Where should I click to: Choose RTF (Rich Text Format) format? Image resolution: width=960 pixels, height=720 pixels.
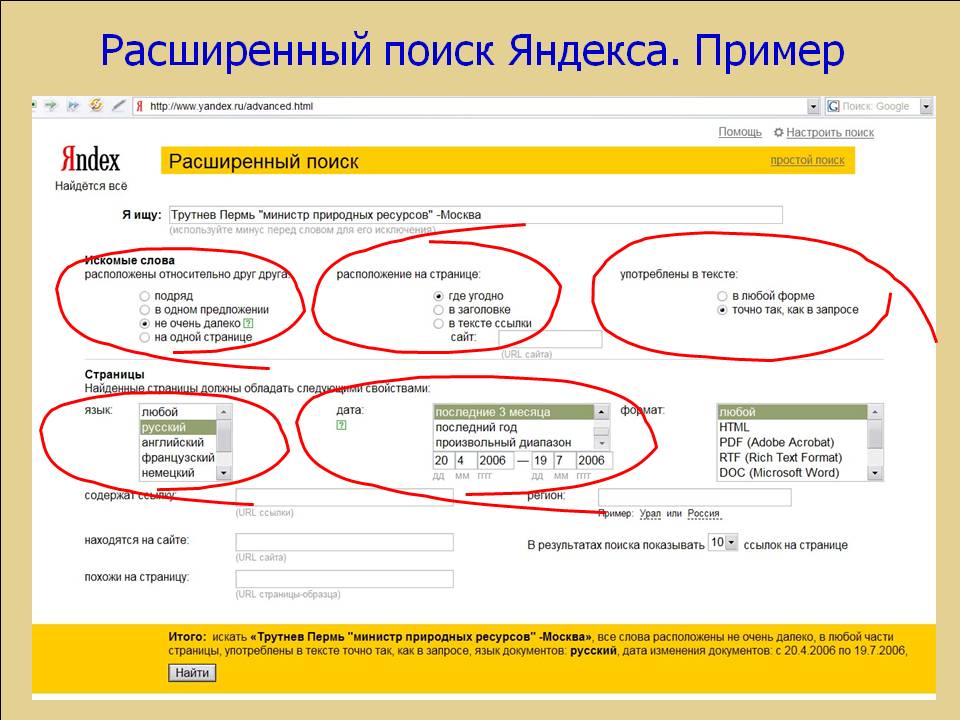792,457
